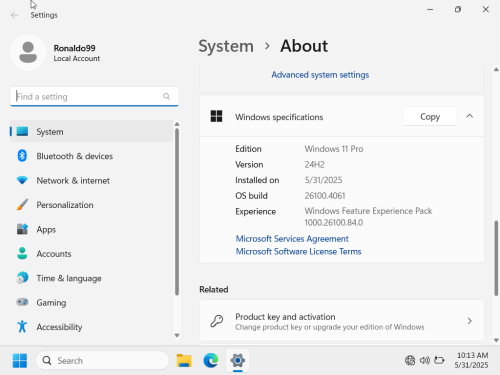The height and width of the screenshot is (375, 500).
Task: Open Microsoft Services Agreement link
Action: pyautogui.click(x=292, y=239)
